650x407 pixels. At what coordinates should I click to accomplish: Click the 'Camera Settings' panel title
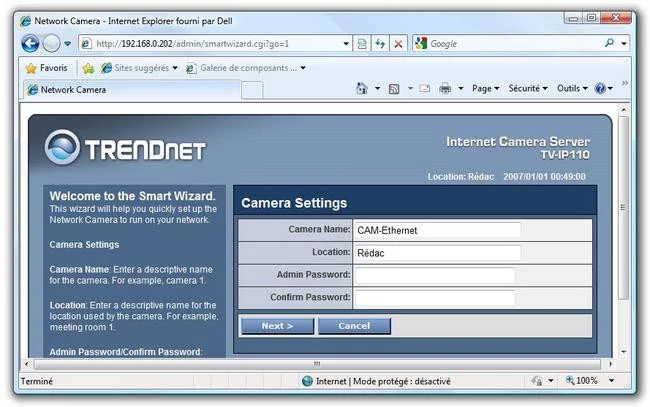coord(294,203)
